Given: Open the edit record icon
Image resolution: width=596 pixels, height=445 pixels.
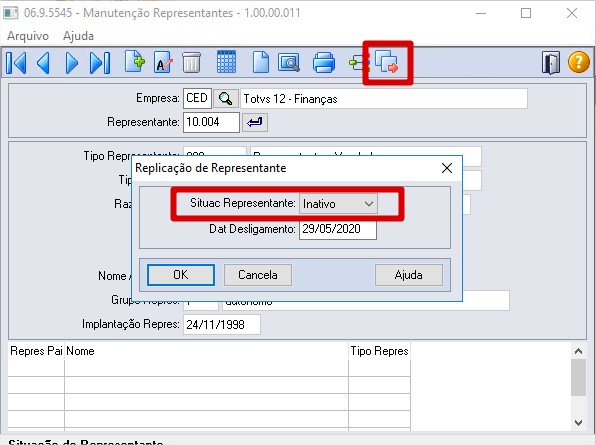Looking at the screenshot, I should [163, 63].
